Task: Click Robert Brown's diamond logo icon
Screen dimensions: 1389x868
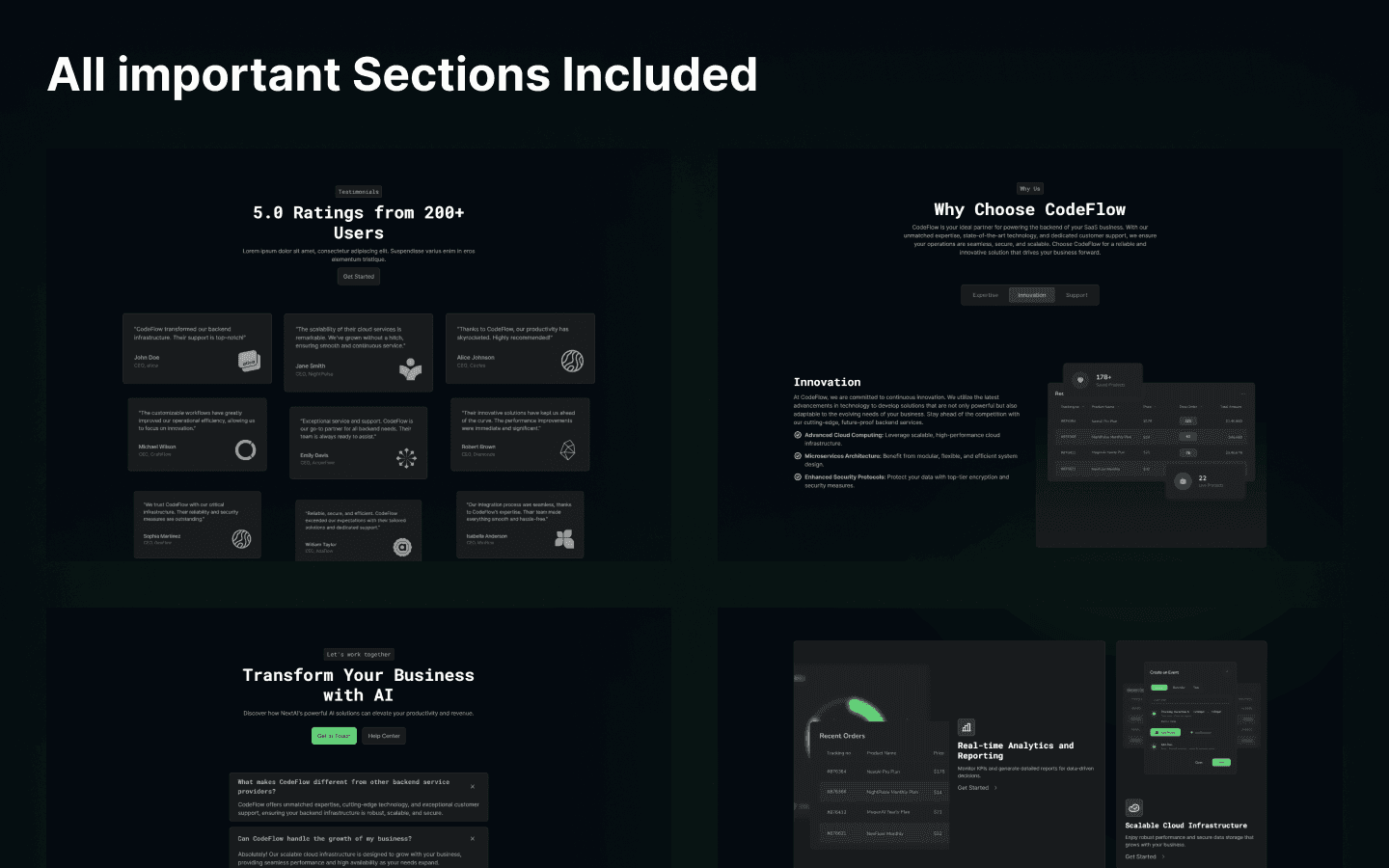Action: click(x=567, y=449)
